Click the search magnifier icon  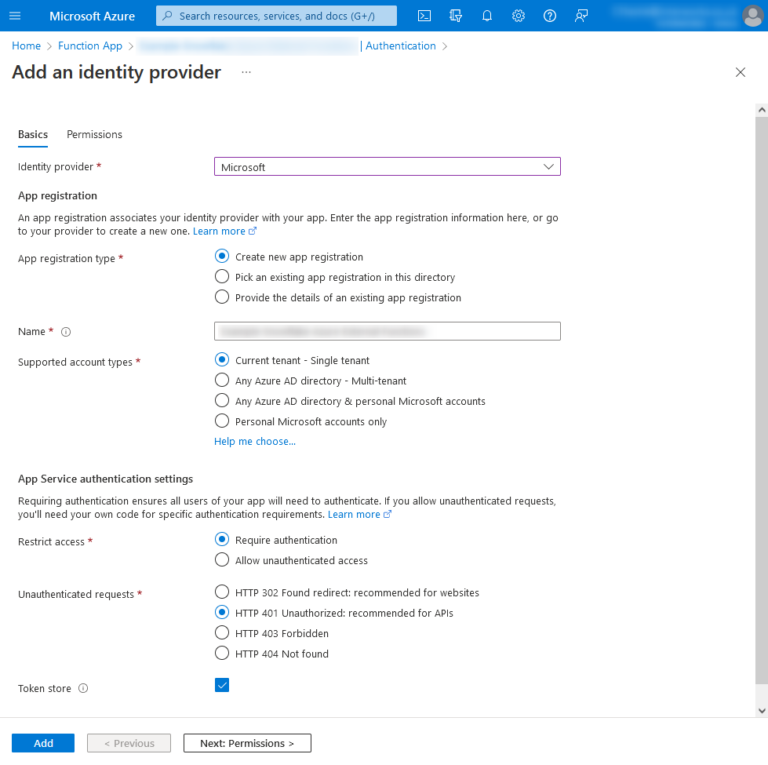pos(168,16)
